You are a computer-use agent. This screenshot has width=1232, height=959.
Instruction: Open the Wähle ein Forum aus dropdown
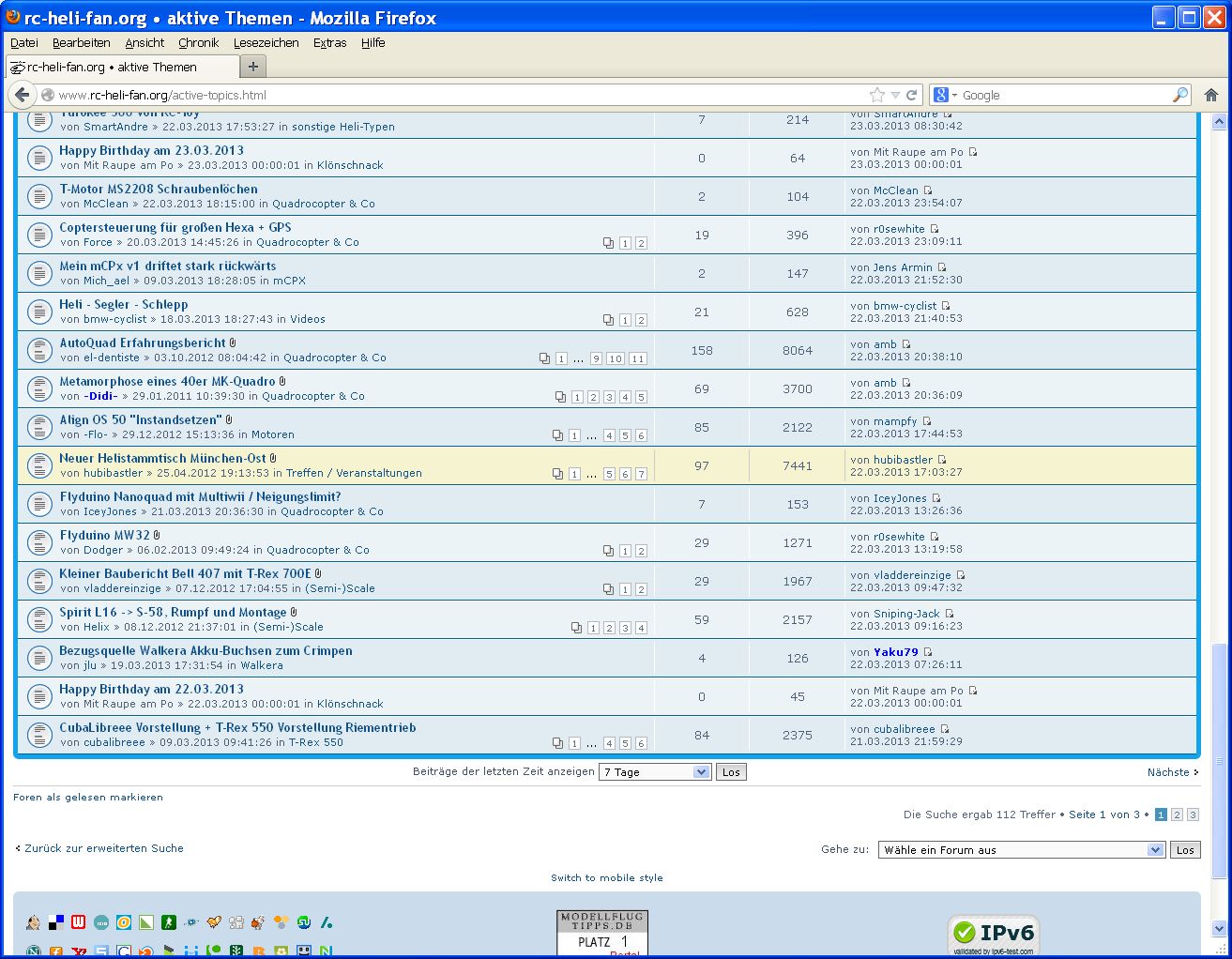[1022, 850]
